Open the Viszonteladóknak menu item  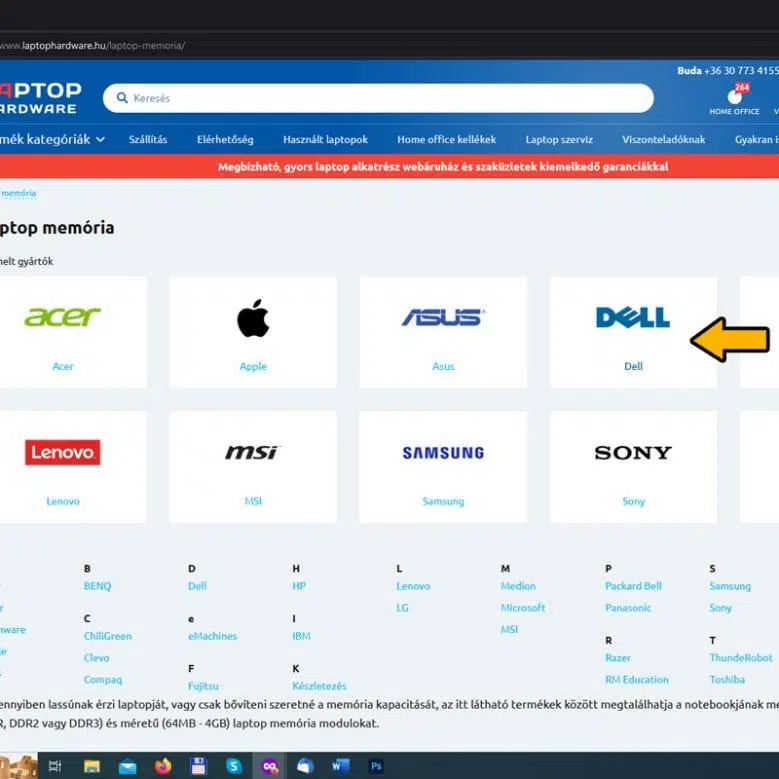click(663, 140)
